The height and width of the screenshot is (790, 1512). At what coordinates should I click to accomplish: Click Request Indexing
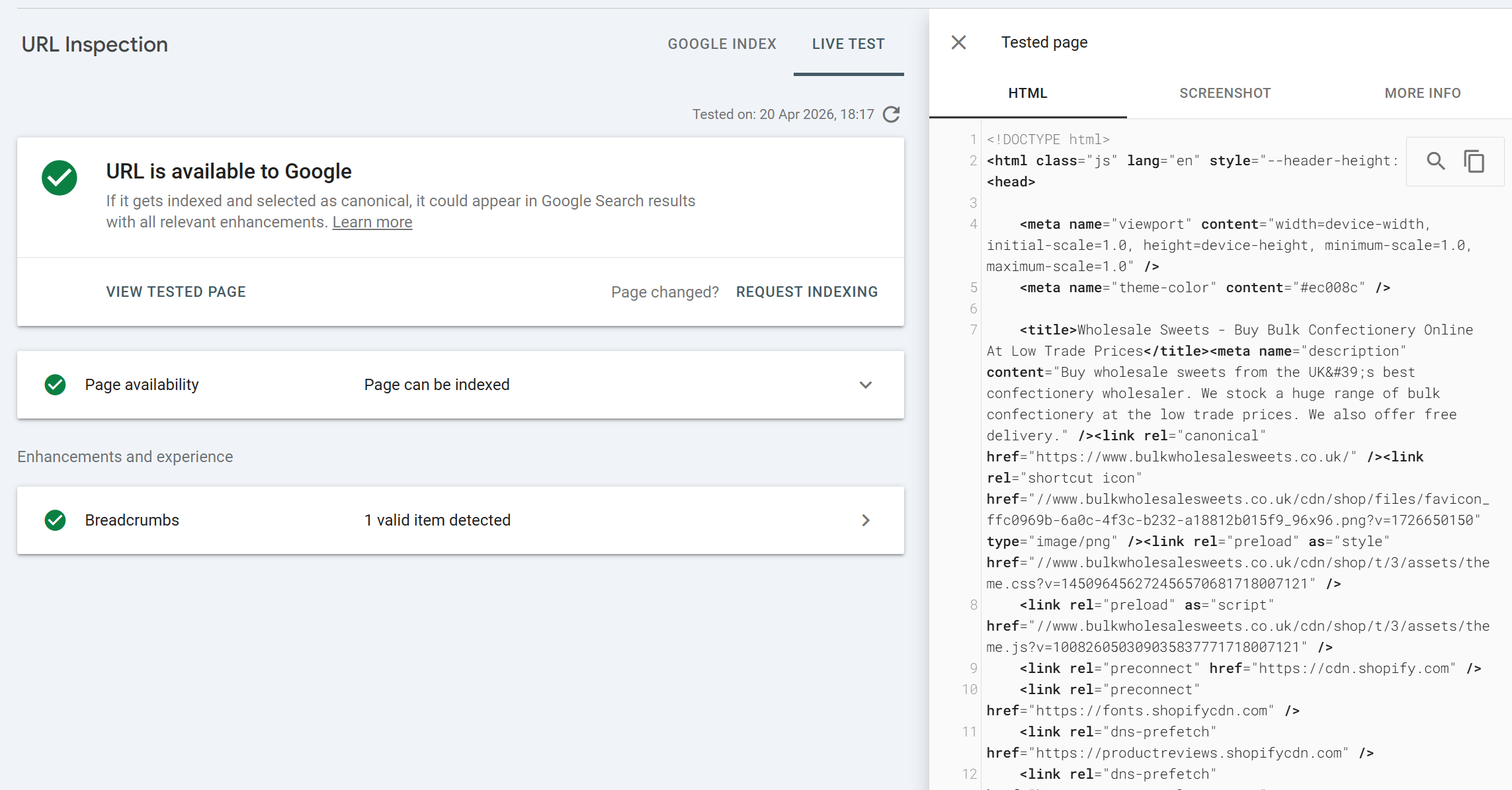pyautogui.click(x=806, y=292)
